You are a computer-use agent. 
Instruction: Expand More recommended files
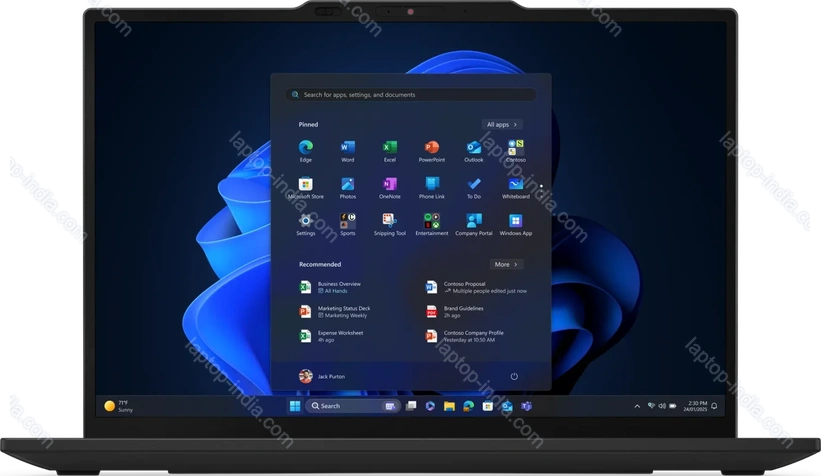point(505,264)
